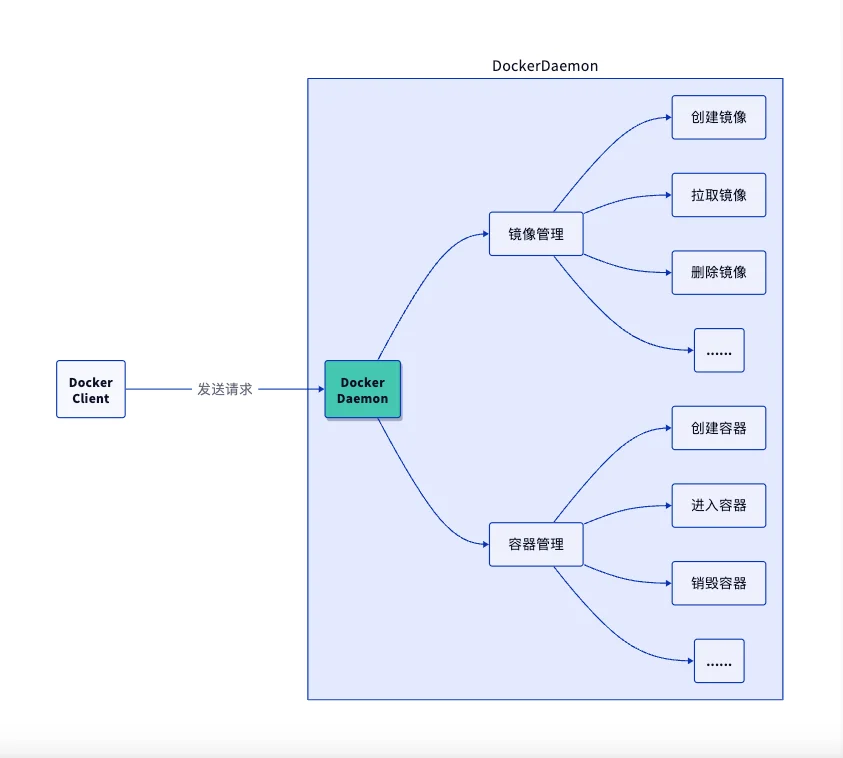Viewport: 843px width, 758px height.
Task: Select the green Docker Daemon node
Action: (362, 390)
